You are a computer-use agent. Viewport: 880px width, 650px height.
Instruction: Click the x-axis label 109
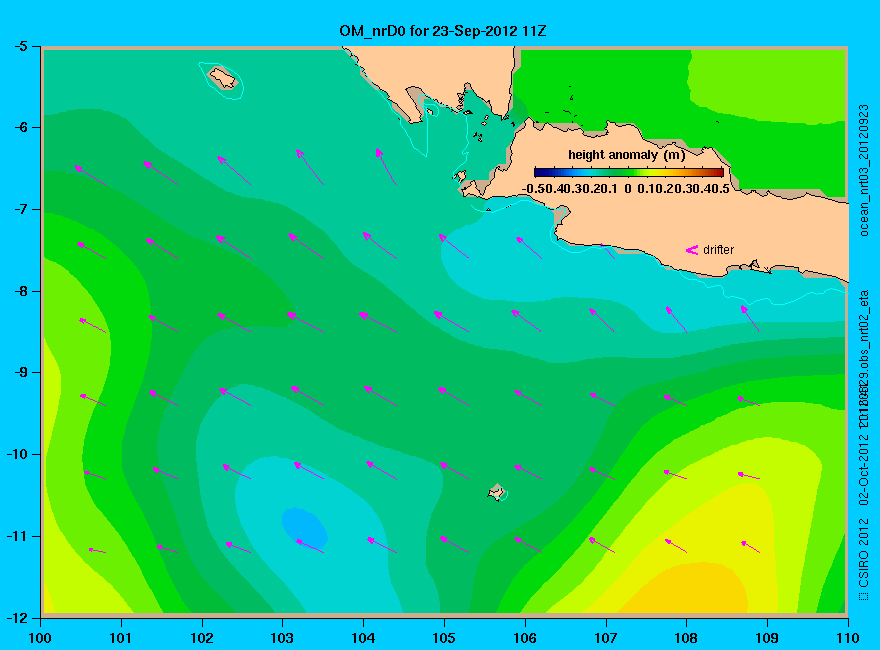click(767, 638)
